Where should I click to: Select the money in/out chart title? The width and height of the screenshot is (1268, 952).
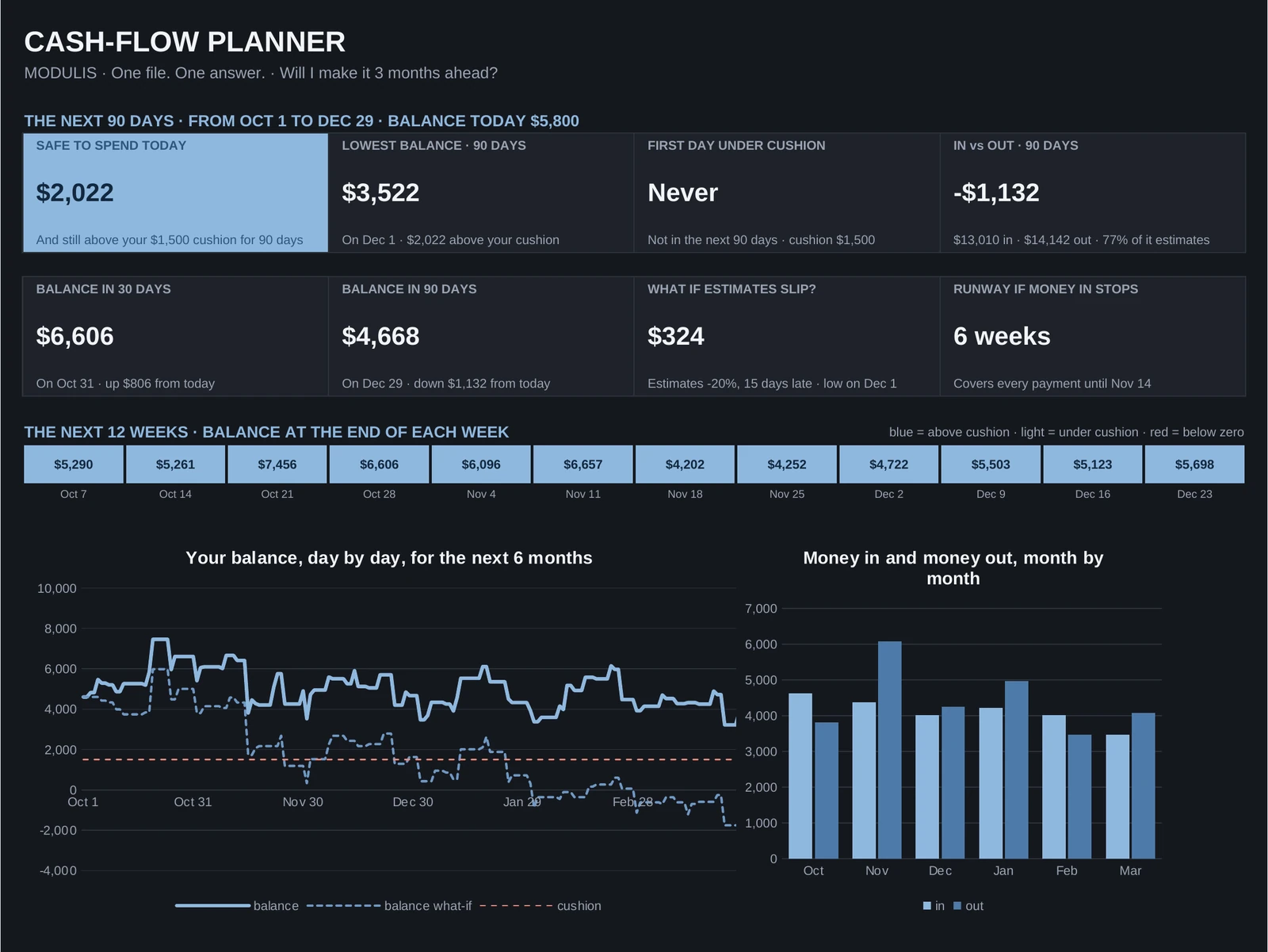click(x=953, y=568)
